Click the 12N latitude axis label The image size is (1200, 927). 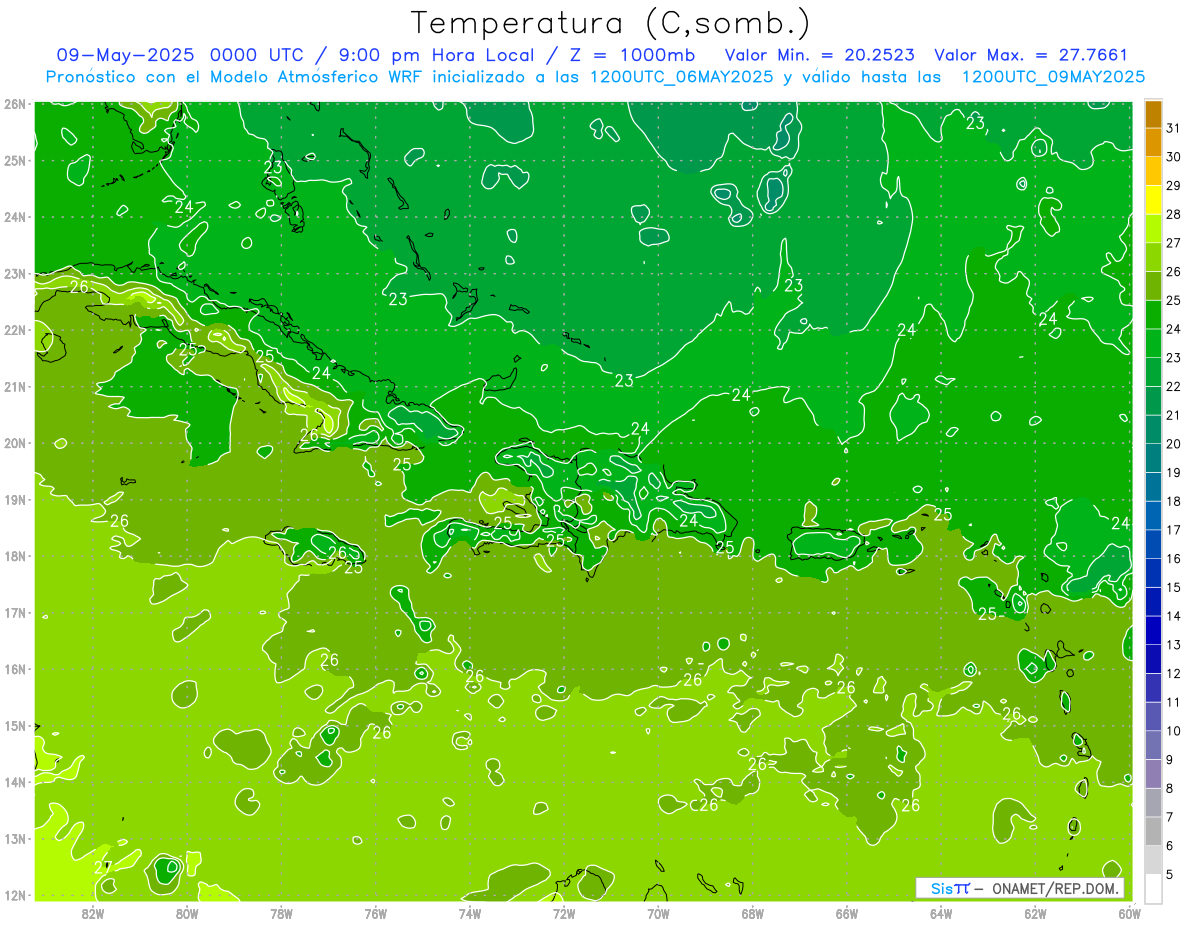tap(14, 895)
